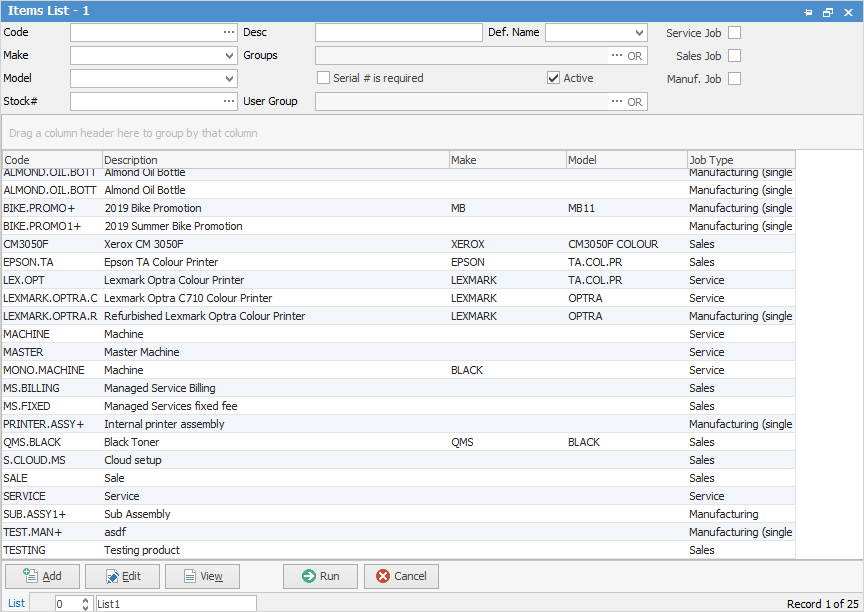Expand the Def. Name dropdown
The height and width of the screenshot is (612, 864).
pyautogui.click(x=639, y=33)
